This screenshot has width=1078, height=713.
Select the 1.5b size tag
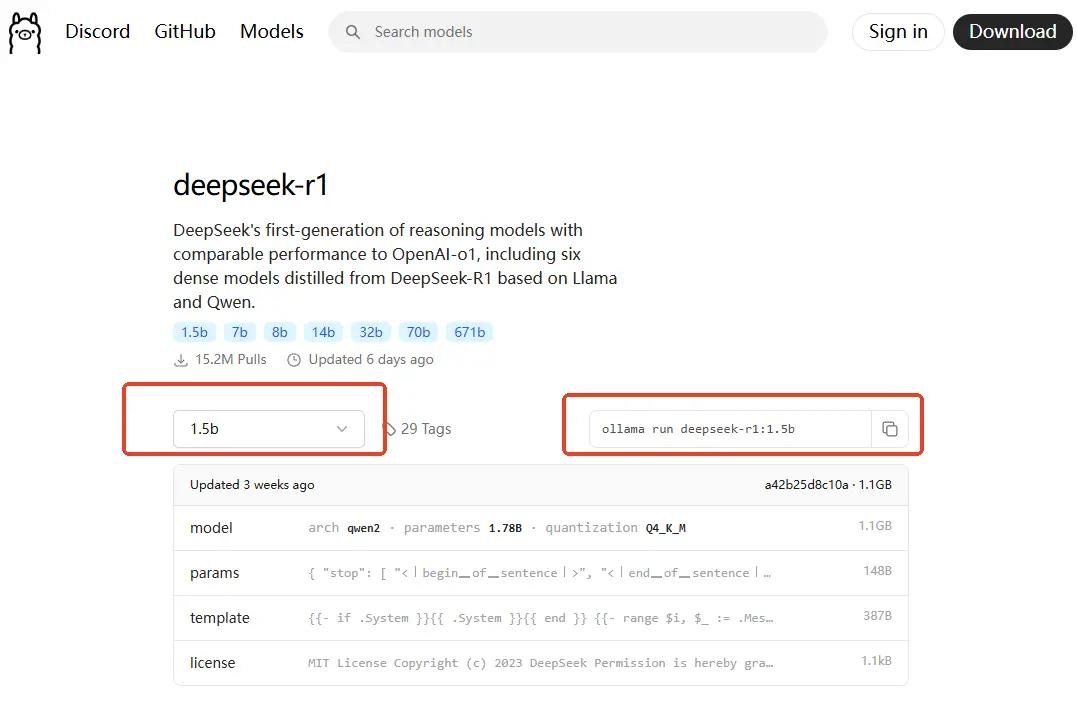(x=195, y=332)
